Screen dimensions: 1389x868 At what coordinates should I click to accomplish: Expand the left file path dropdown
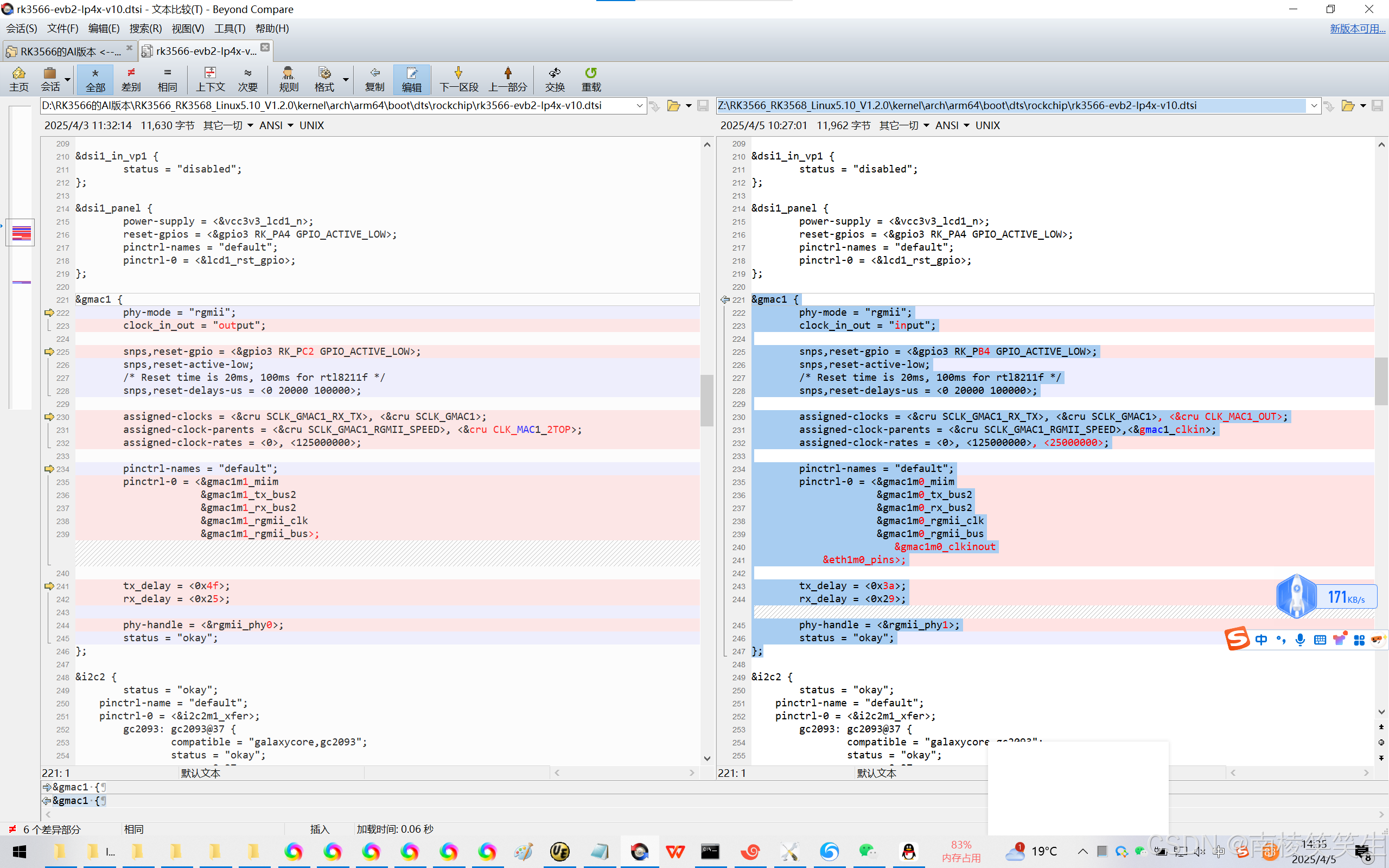(x=639, y=106)
